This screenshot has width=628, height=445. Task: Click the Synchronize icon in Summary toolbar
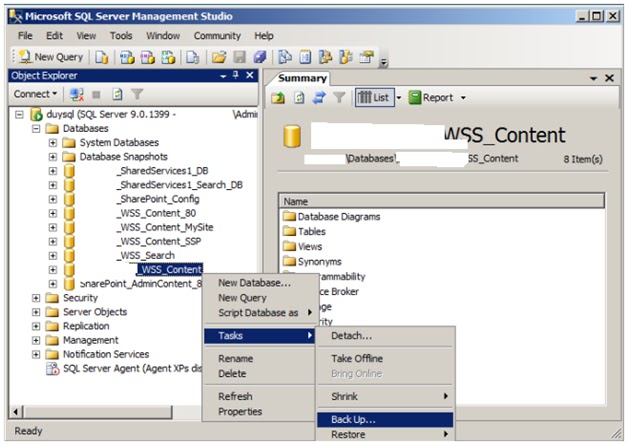[x=319, y=97]
